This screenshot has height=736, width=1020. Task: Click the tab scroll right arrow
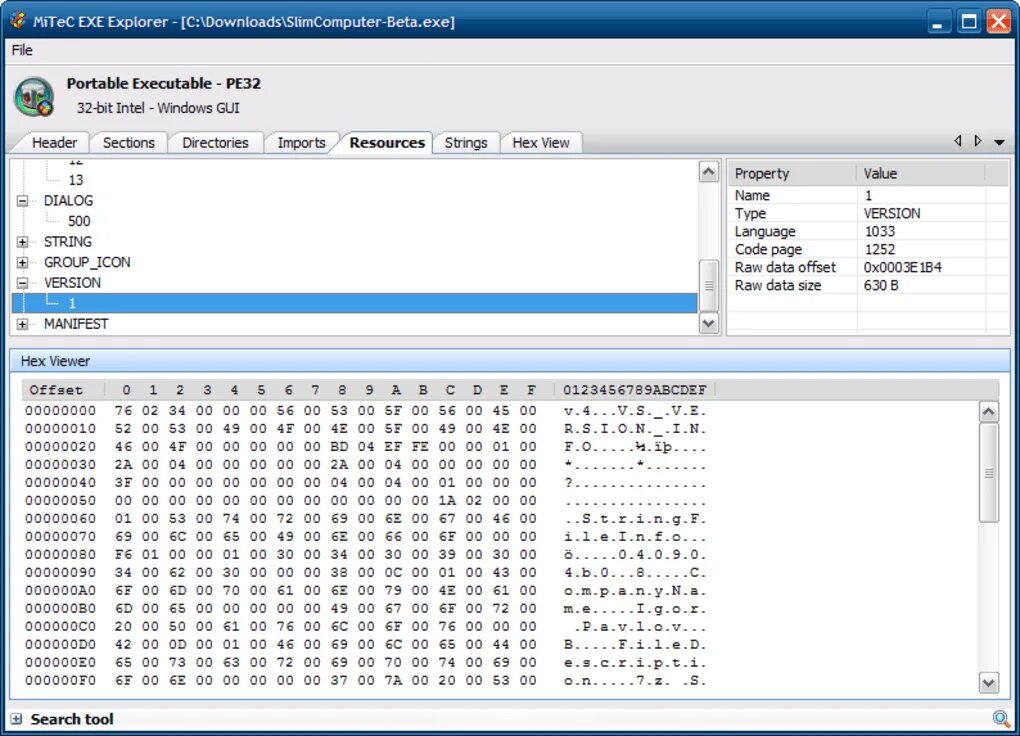978,141
